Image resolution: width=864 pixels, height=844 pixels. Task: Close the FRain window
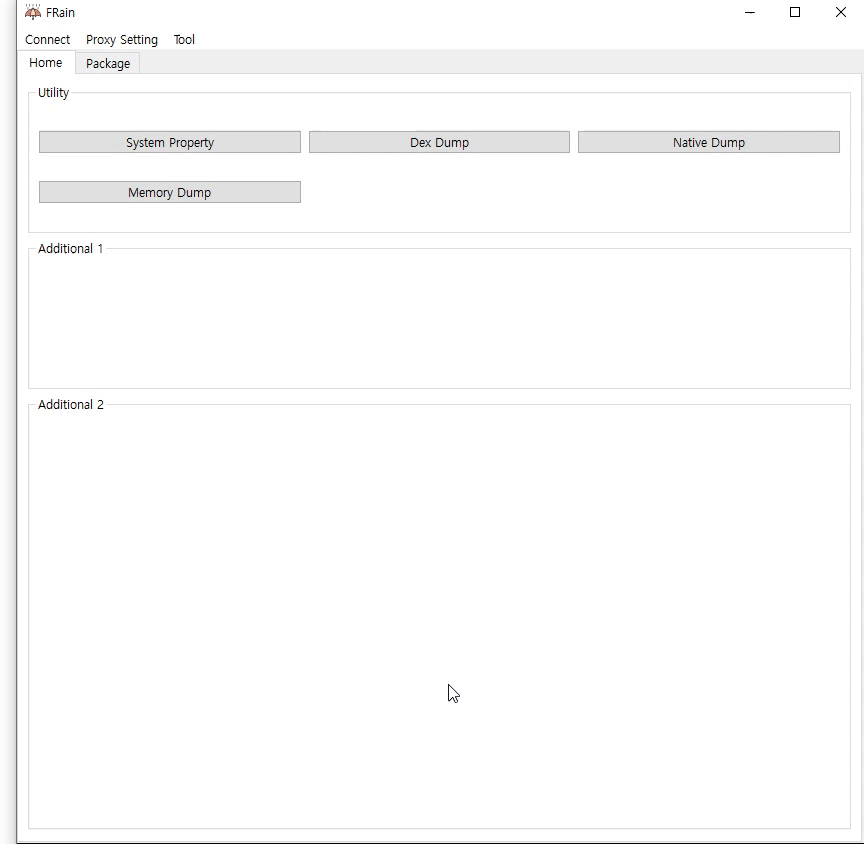840,12
